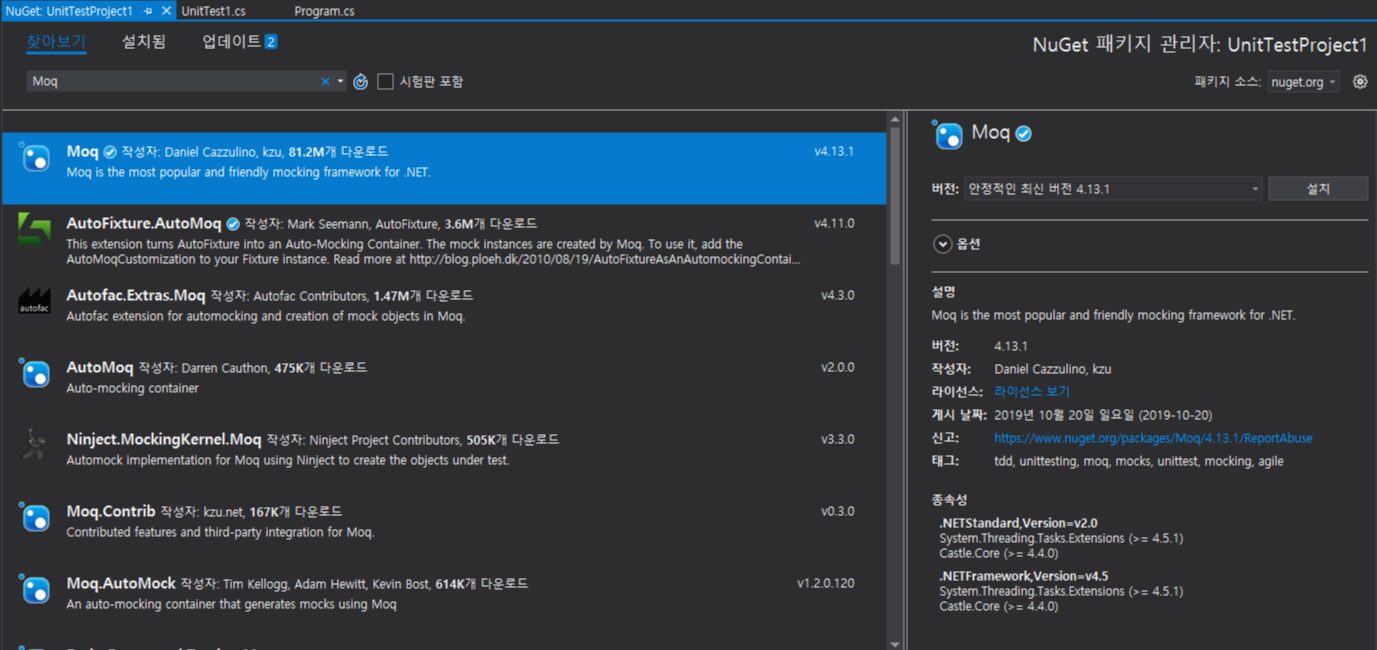Select the AutoMoq package title
The image size is (1377, 650).
click(100, 368)
